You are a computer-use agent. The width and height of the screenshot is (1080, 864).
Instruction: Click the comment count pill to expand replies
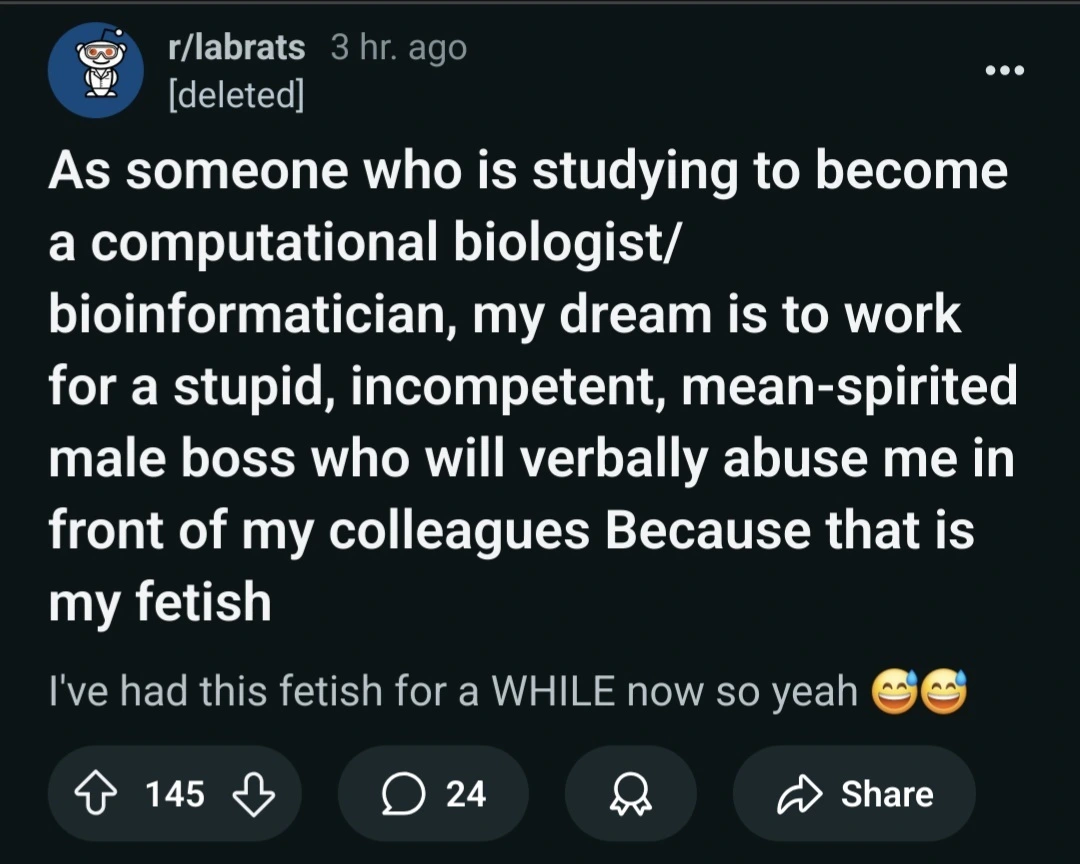[x=432, y=794]
